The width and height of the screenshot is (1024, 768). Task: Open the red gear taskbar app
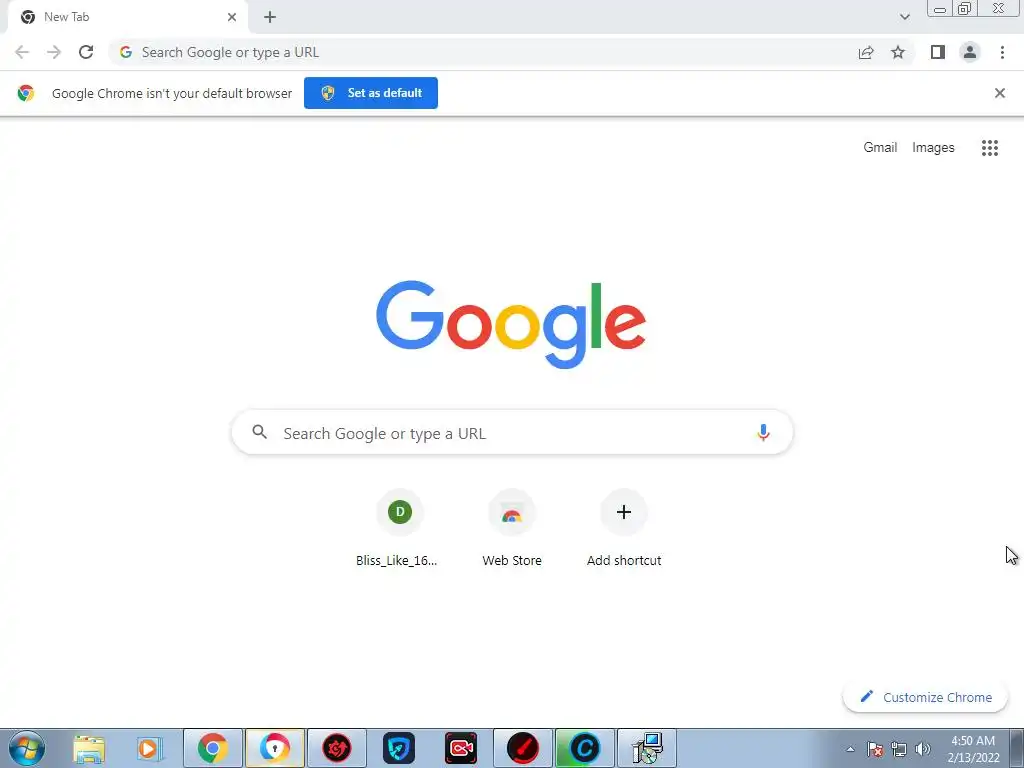tap(337, 748)
